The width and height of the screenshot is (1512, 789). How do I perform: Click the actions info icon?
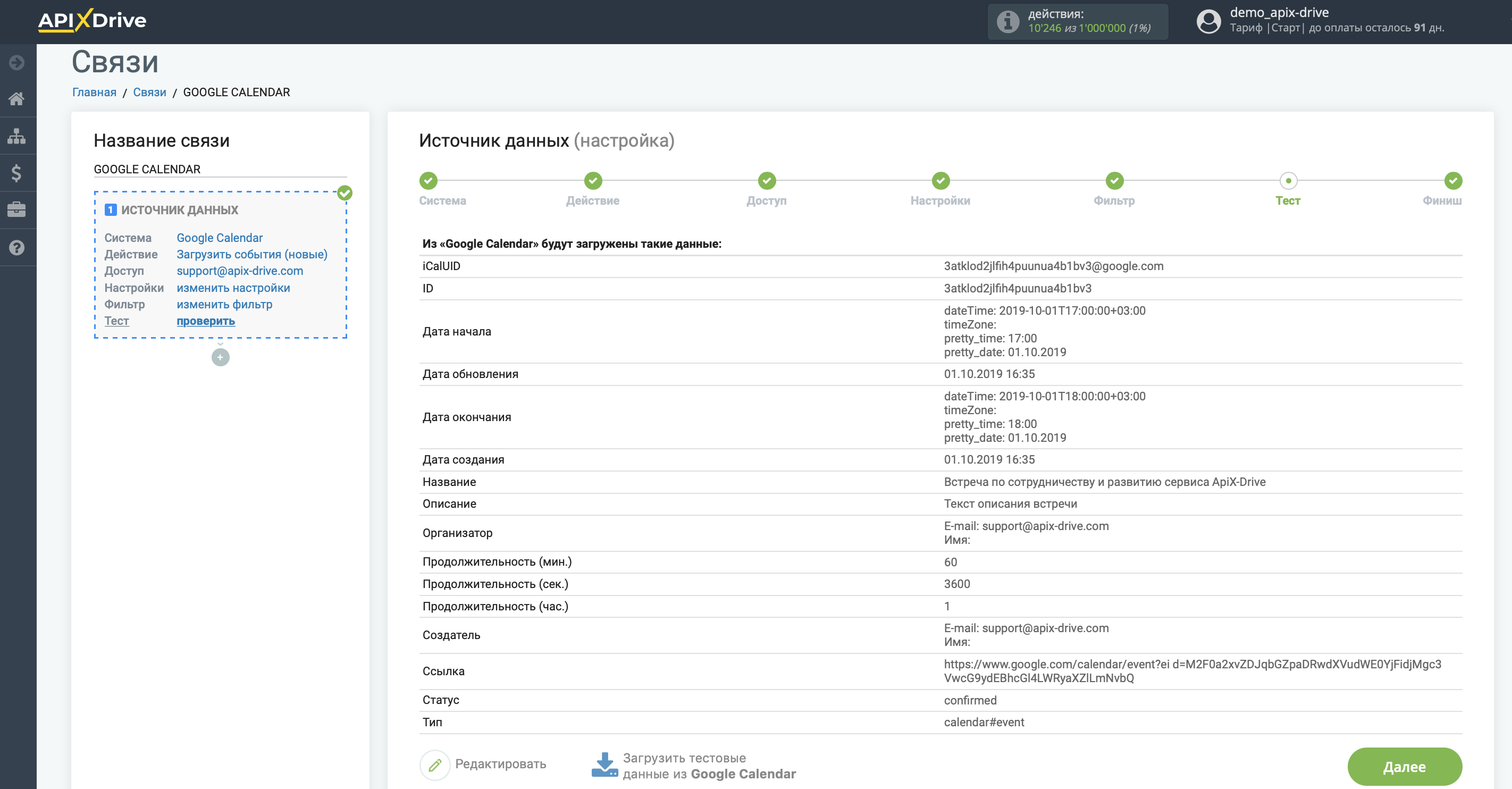pyautogui.click(x=1008, y=22)
